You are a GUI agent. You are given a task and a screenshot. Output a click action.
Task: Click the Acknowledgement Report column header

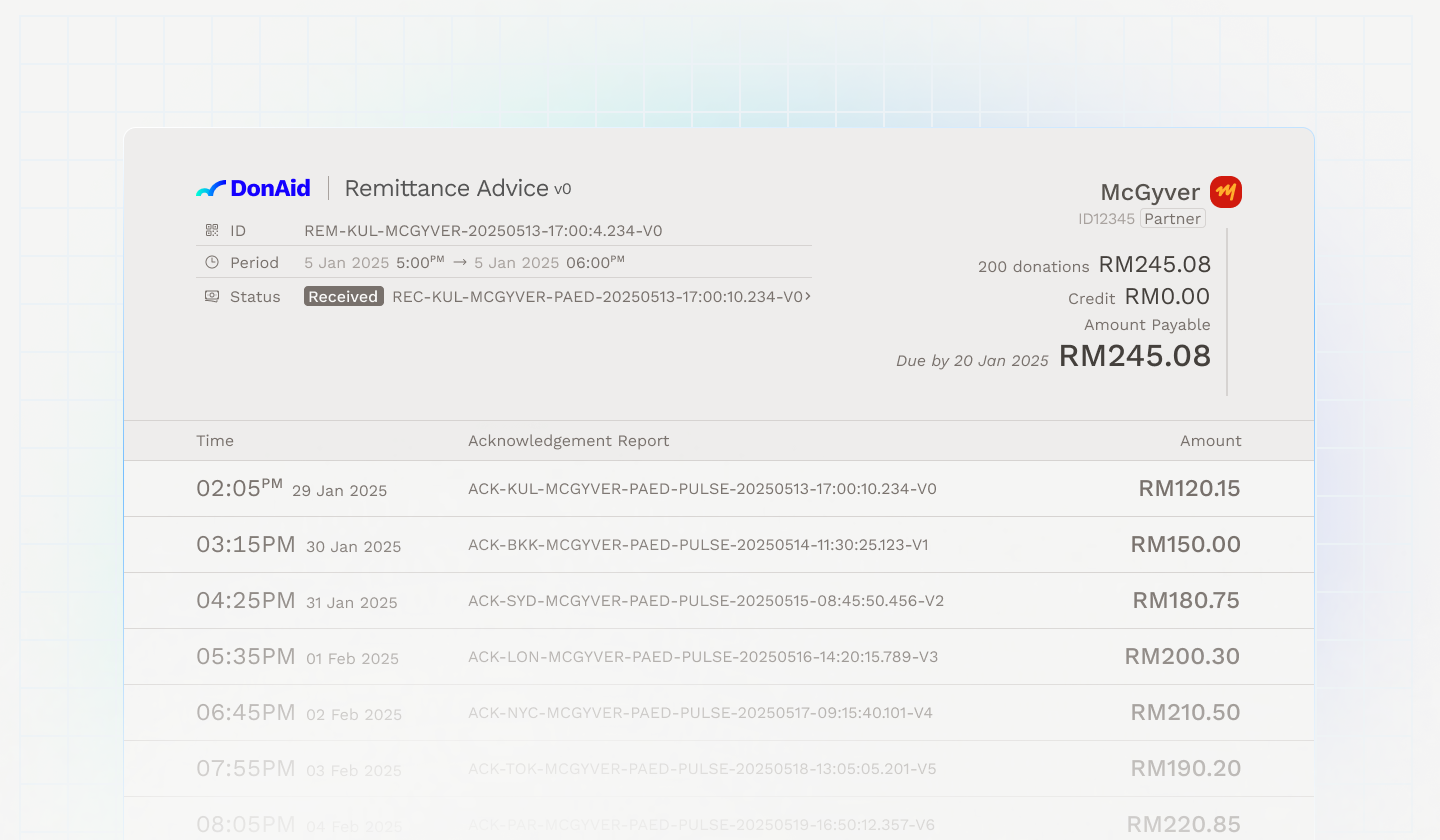[568, 441]
